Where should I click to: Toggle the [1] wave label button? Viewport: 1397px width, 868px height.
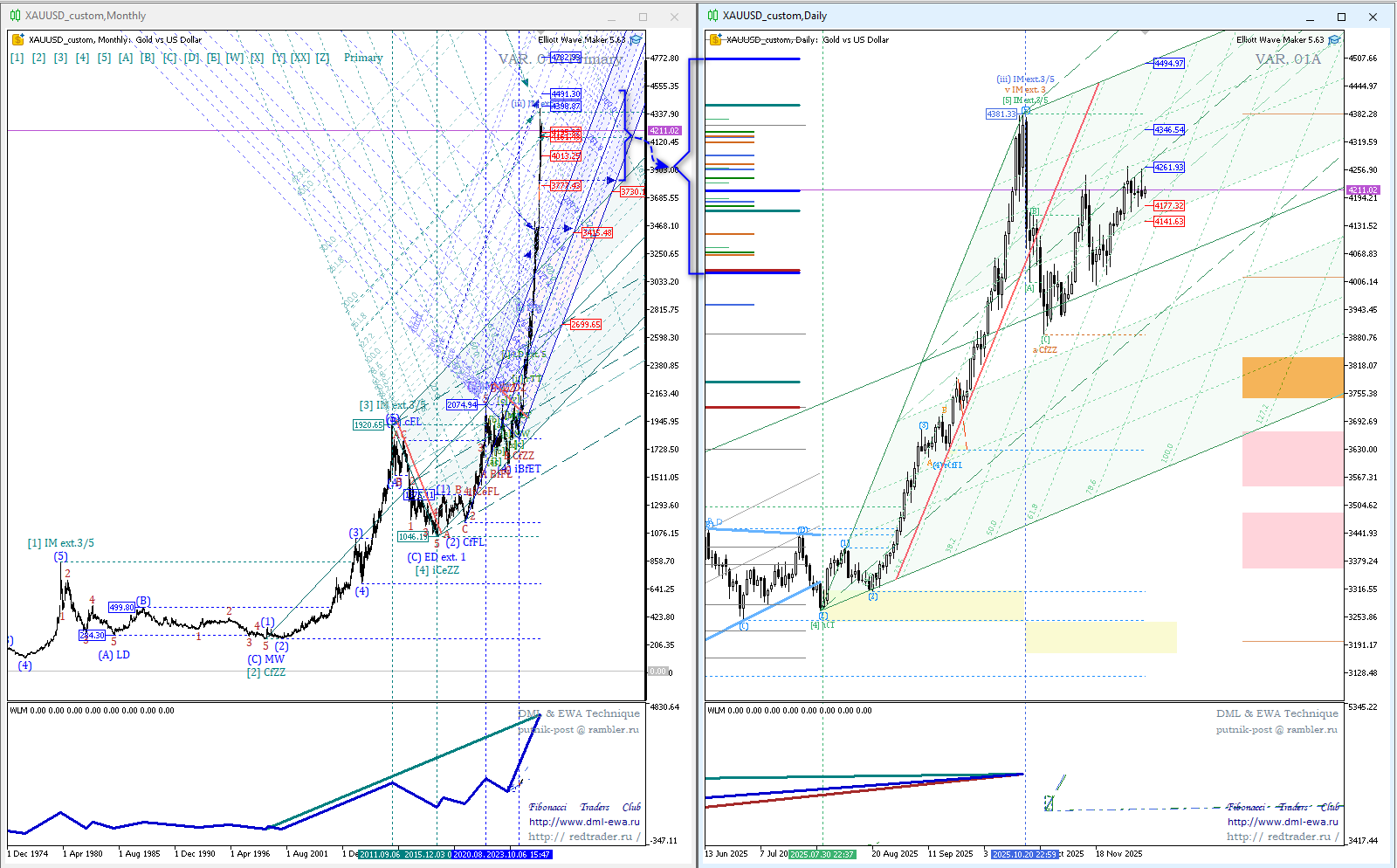pyautogui.click(x=17, y=58)
